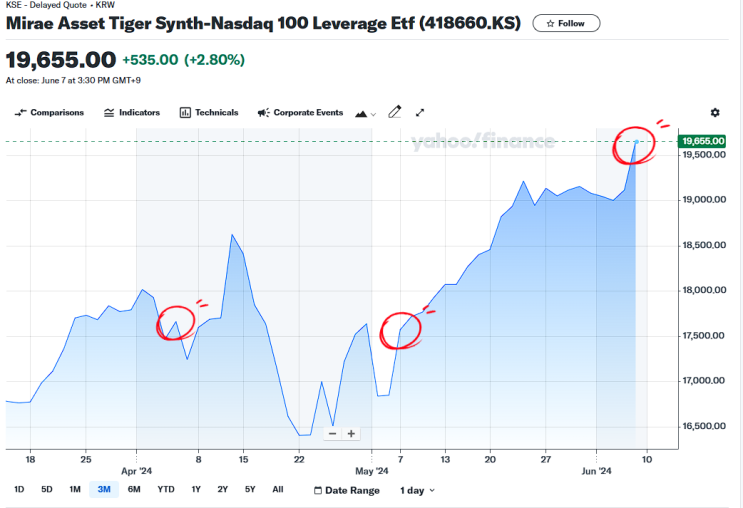This screenshot has height=508, width=743.
Task: Click the Follow star button
Action: pos(566,23)
